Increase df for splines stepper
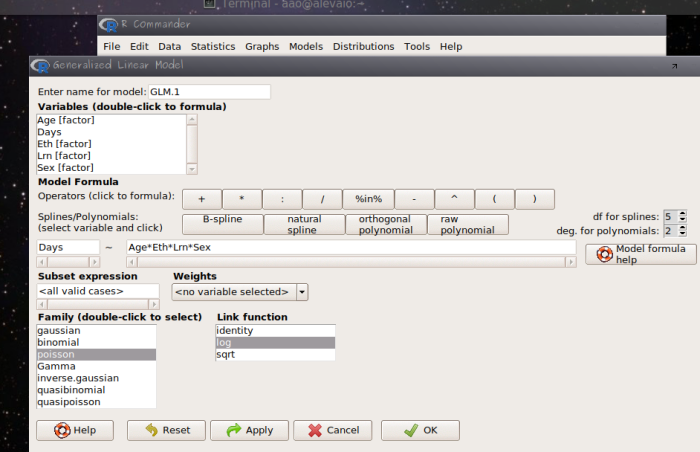Image resolution: width=700 pixels, height=452 pixels. pos(682,213)
